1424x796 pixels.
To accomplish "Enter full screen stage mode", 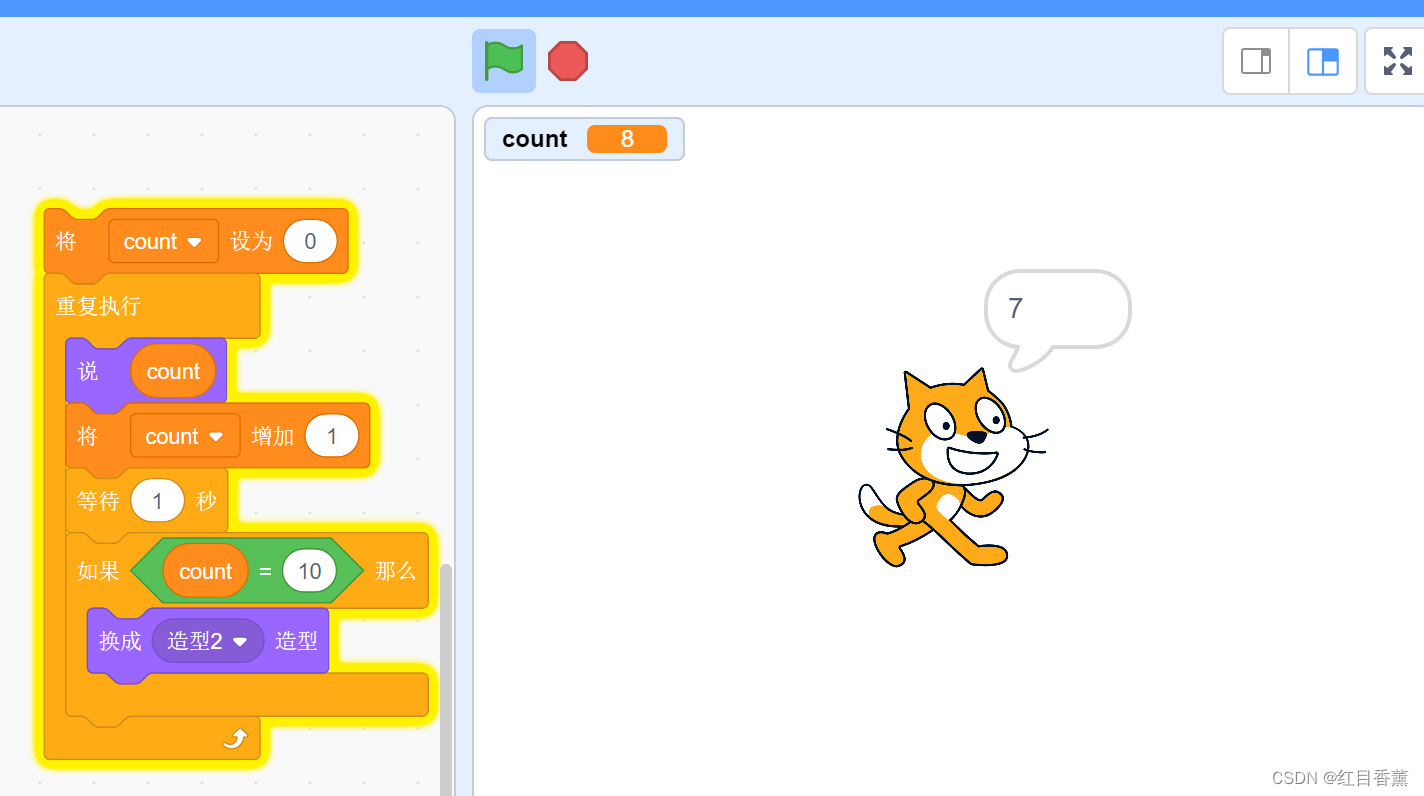I will tap(1397, 61).
